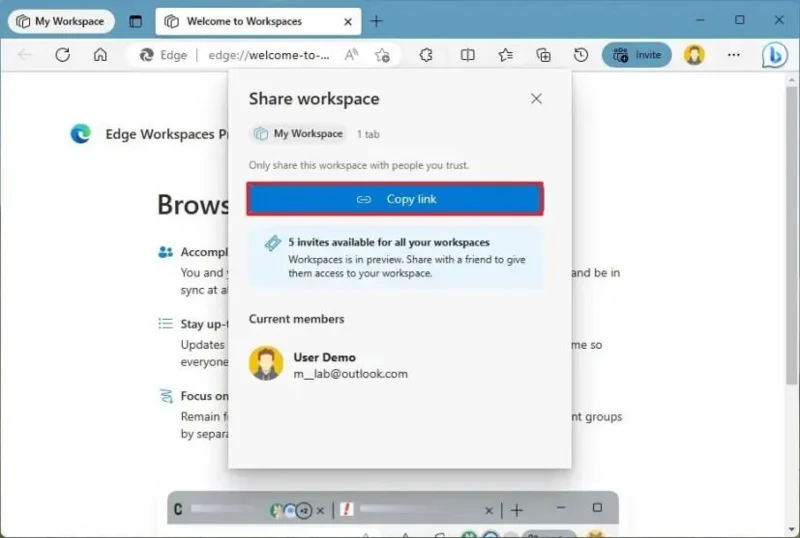The width and height of the screenshot is (800, 538).
Task: Add this page to favorites star
Action: click(x=382, y=55)
